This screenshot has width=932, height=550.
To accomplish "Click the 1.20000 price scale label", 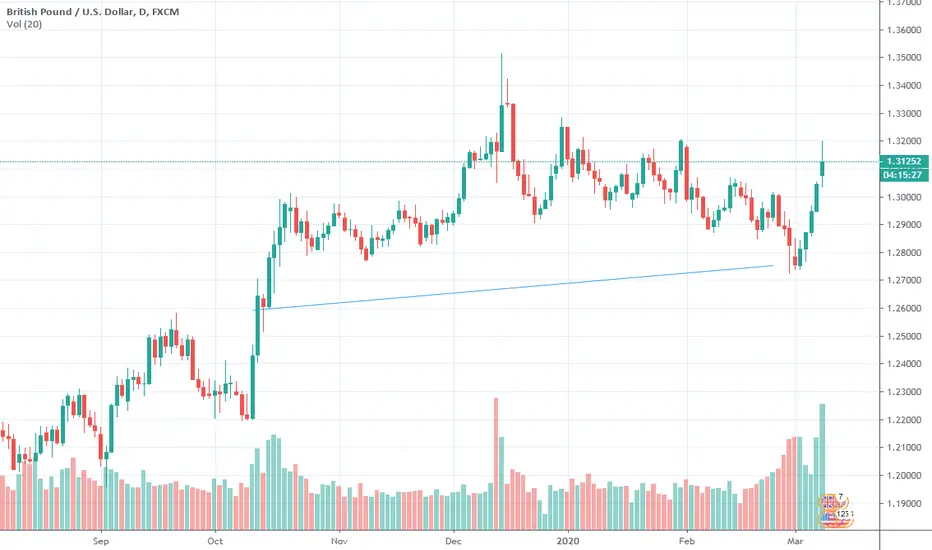I will point(904,475).
